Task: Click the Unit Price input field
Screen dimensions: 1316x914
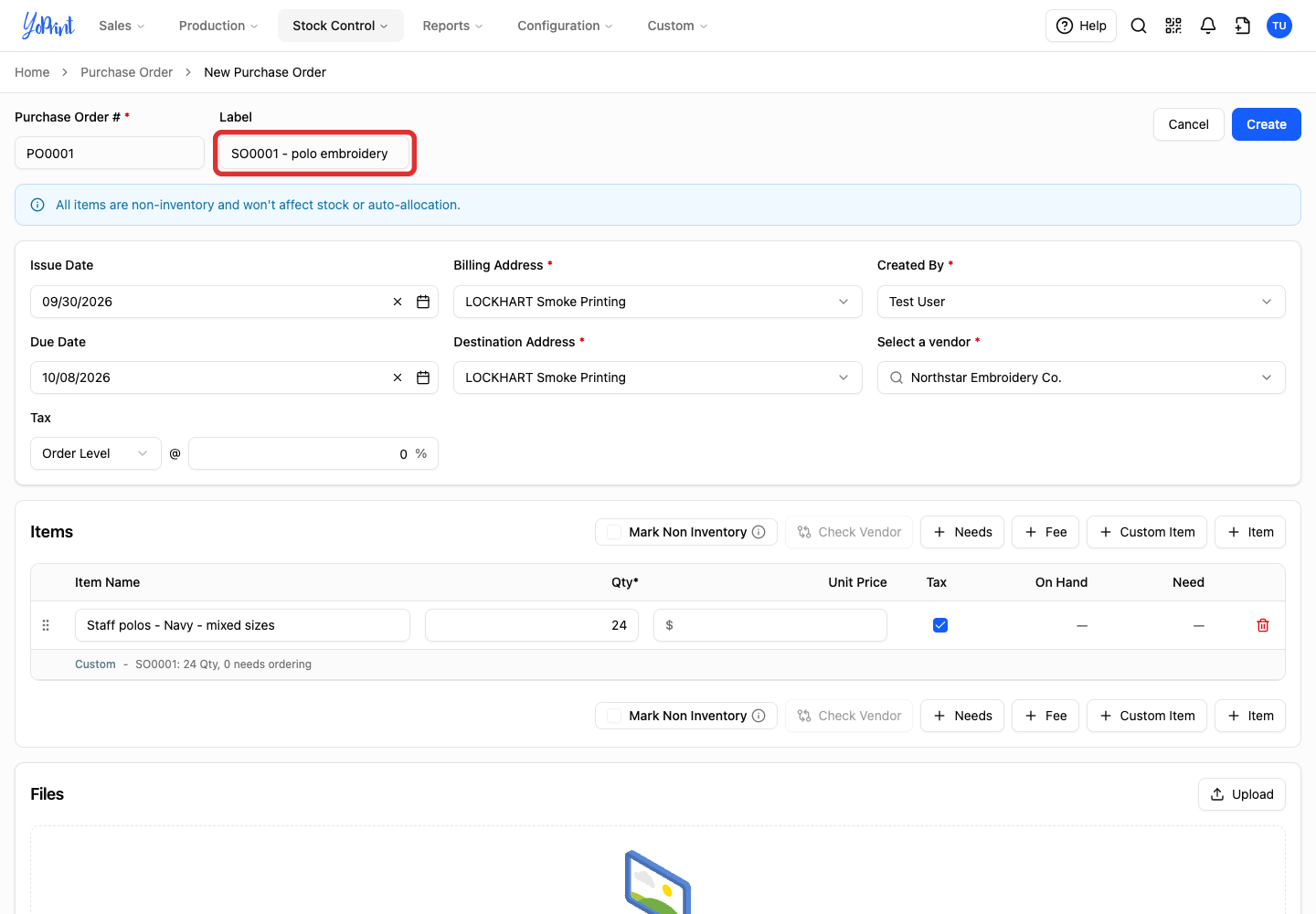Action: pos(770,625)
